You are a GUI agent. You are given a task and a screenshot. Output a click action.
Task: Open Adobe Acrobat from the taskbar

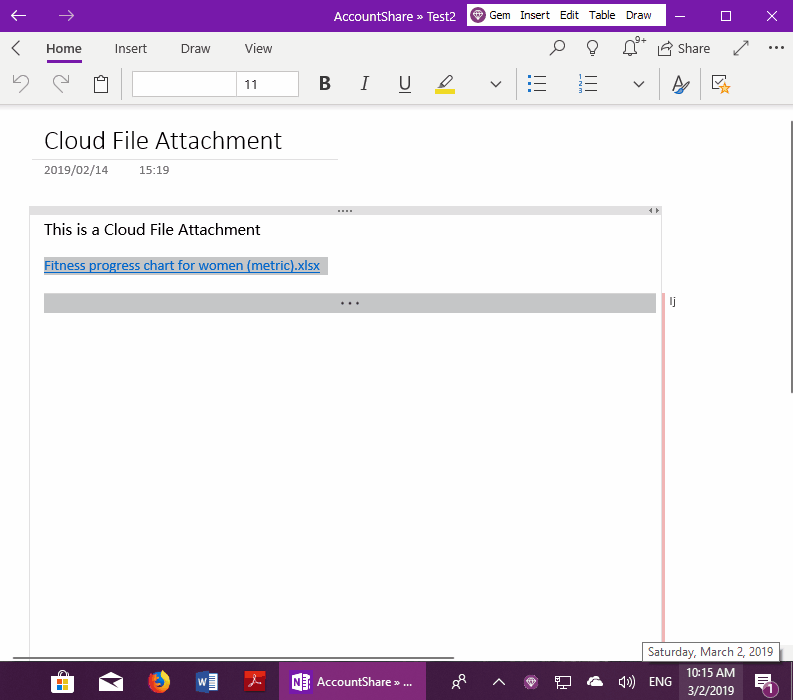point(255,682)
